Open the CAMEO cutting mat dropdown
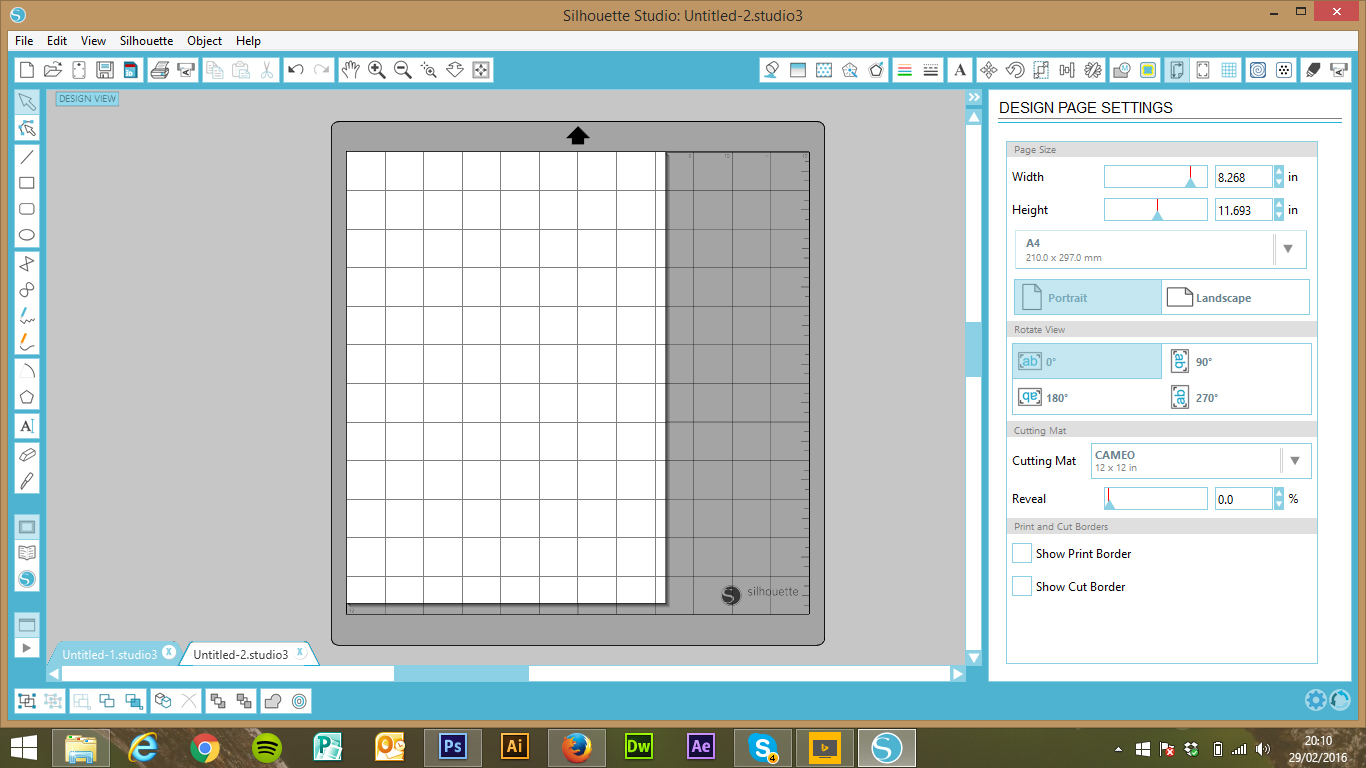 click(1297, 460)
